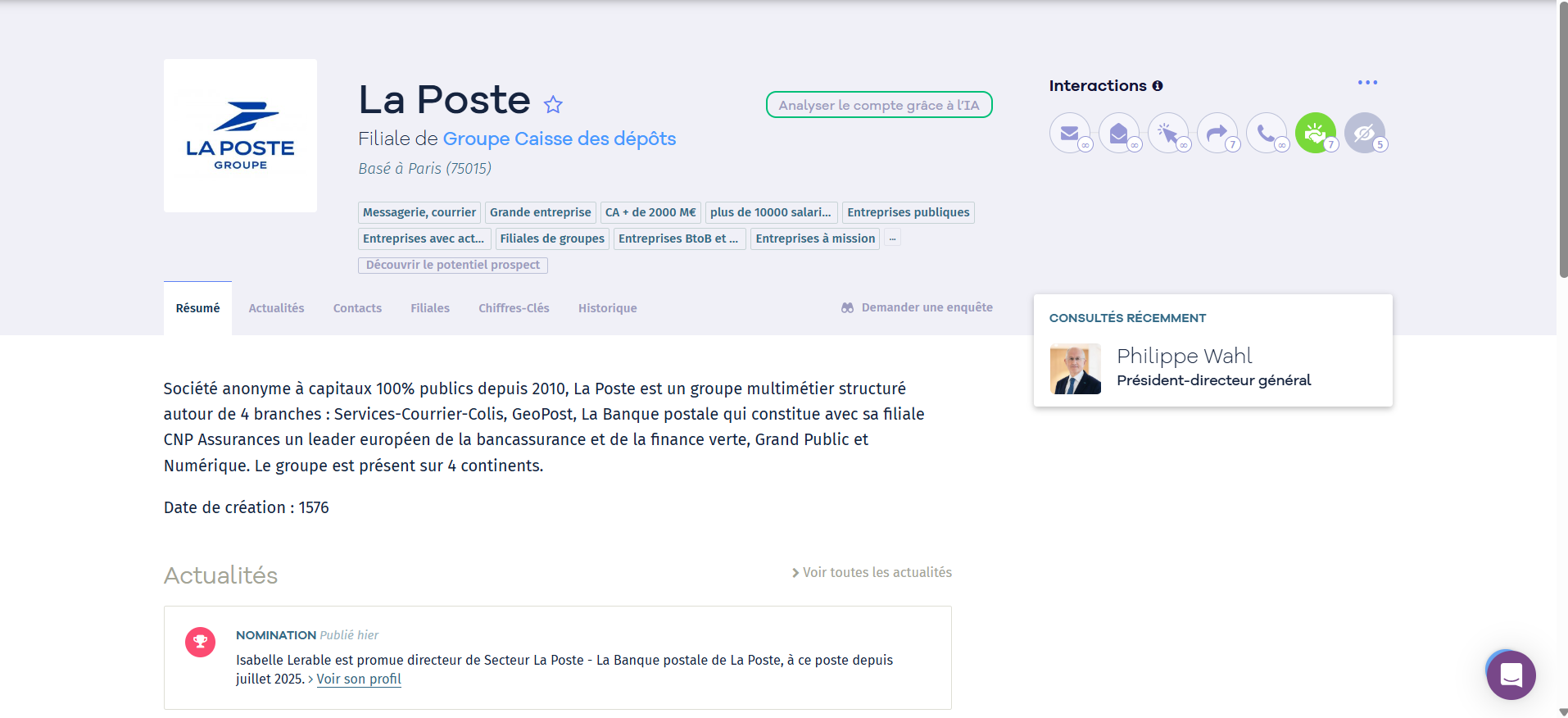Open the email sent interaction icon

[1069, 133]
